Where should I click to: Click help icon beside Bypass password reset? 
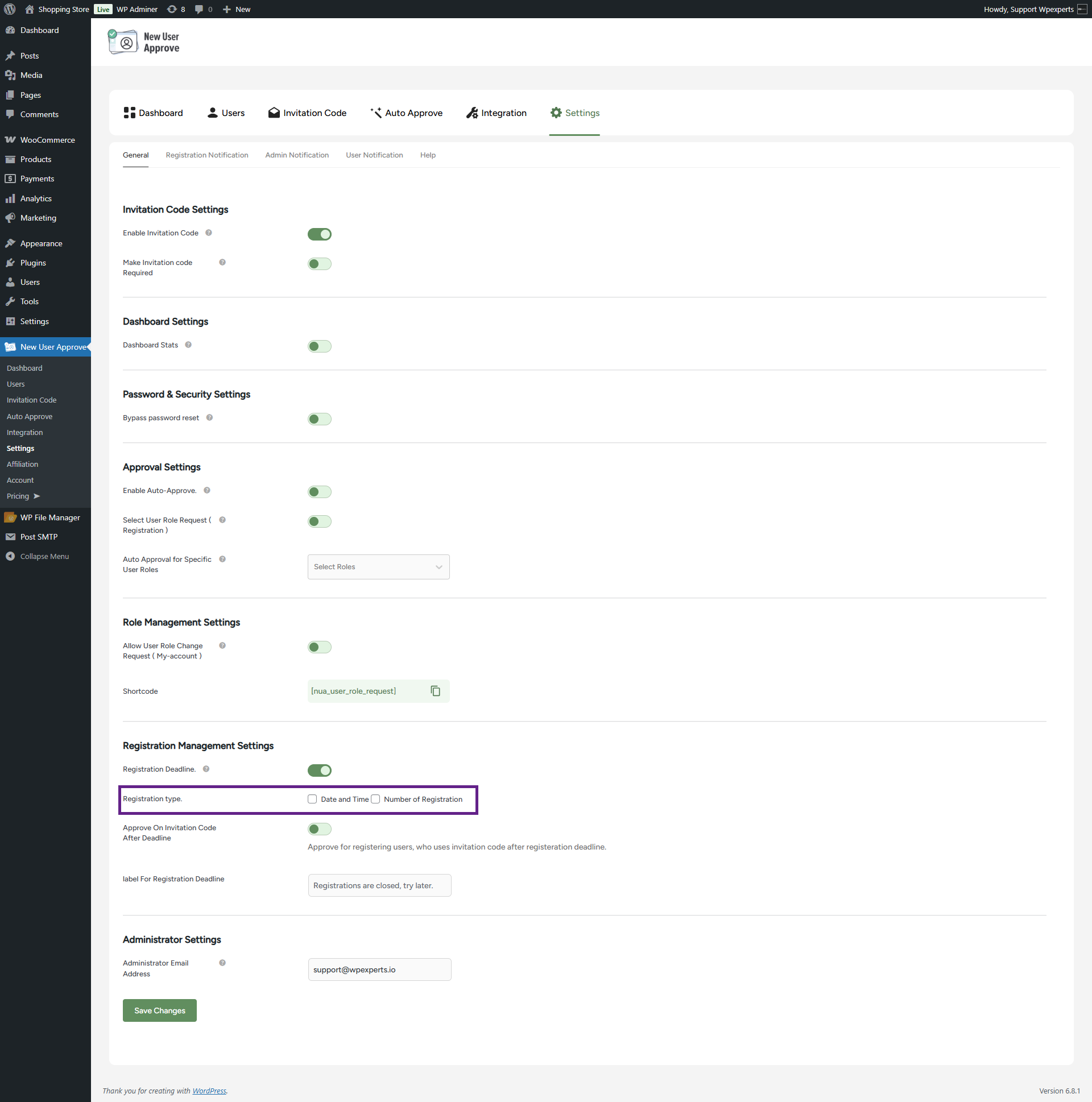point(209,417)
